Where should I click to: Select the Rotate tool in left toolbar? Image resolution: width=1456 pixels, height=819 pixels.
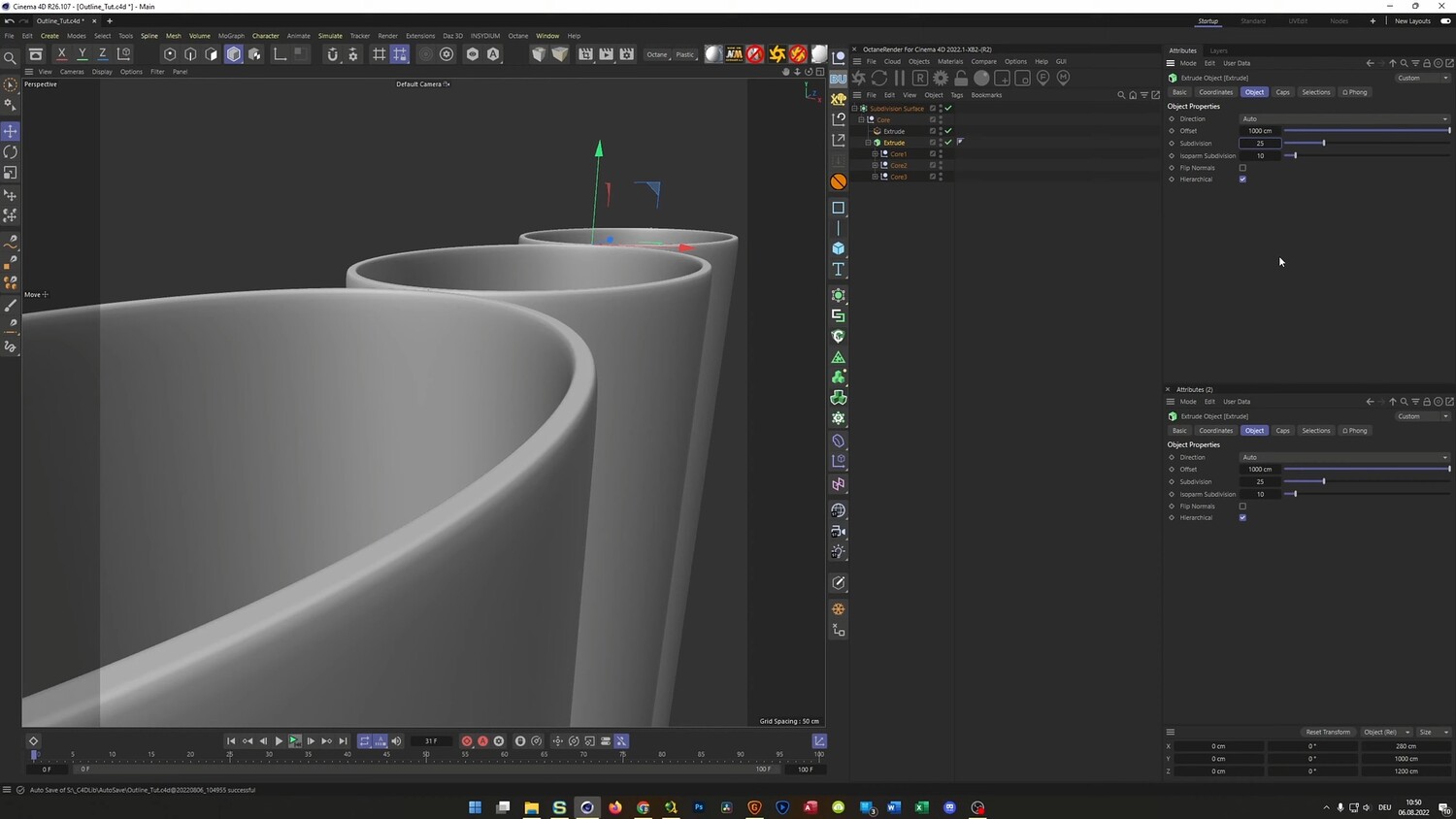(x=11, y=152)
